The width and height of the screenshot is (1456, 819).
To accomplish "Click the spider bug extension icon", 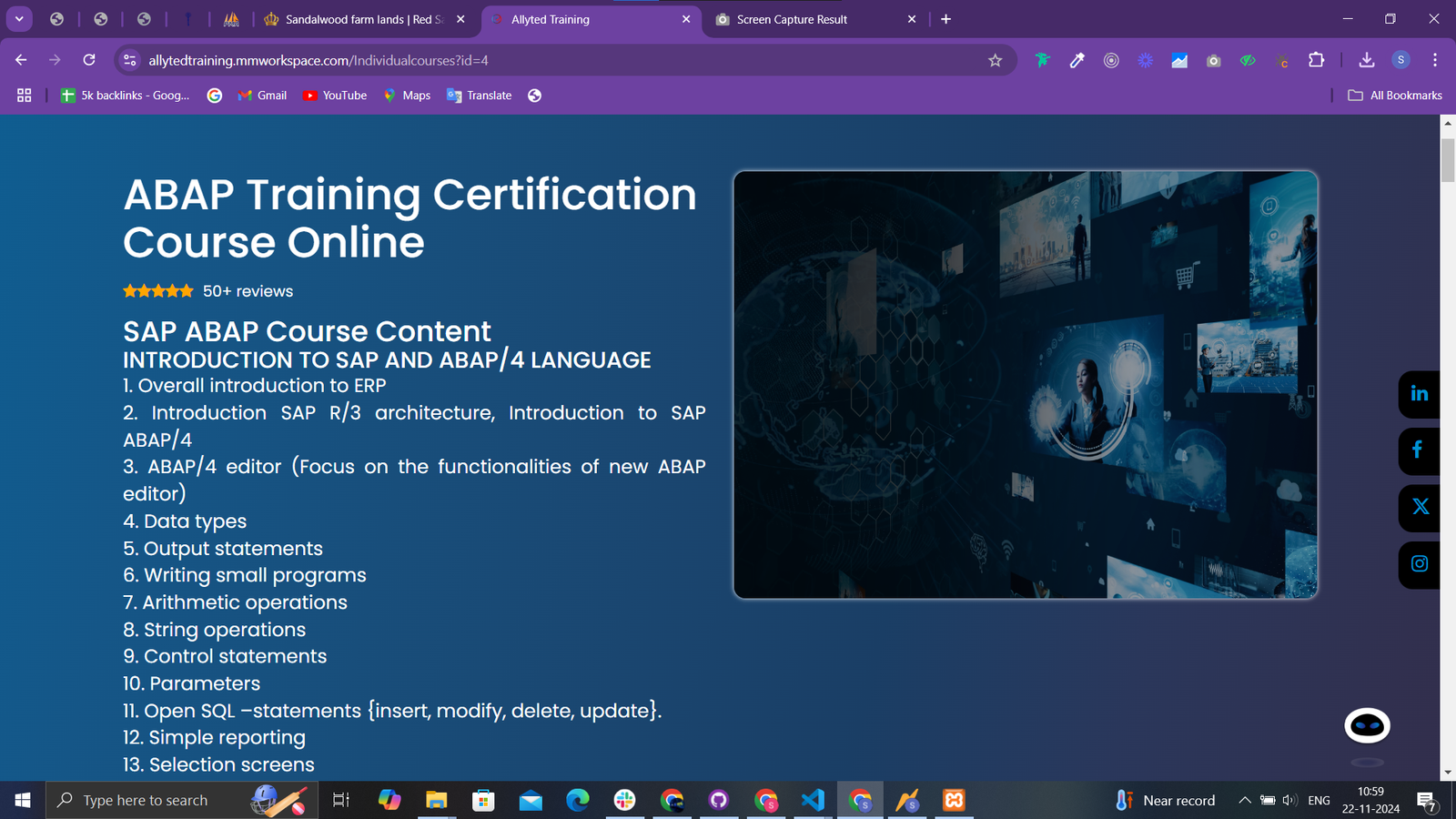I will 1282,61.
